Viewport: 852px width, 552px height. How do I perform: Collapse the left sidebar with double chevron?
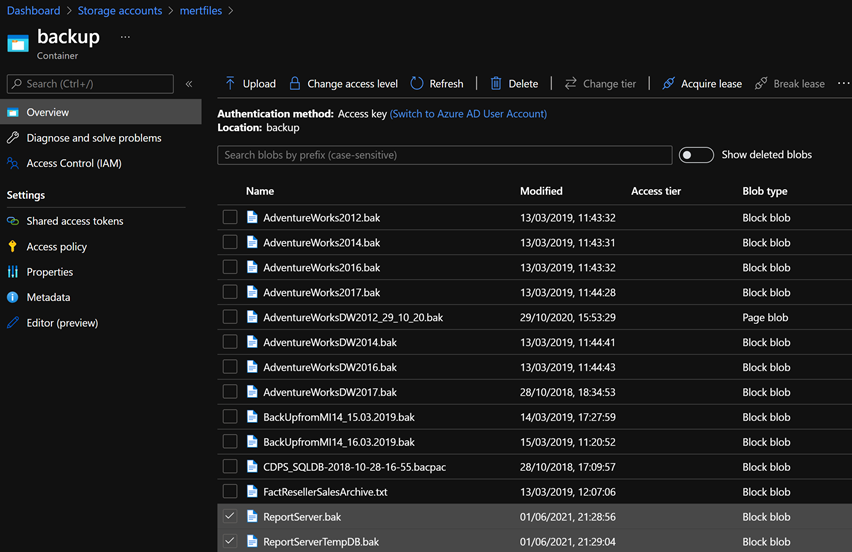point(189,85)
